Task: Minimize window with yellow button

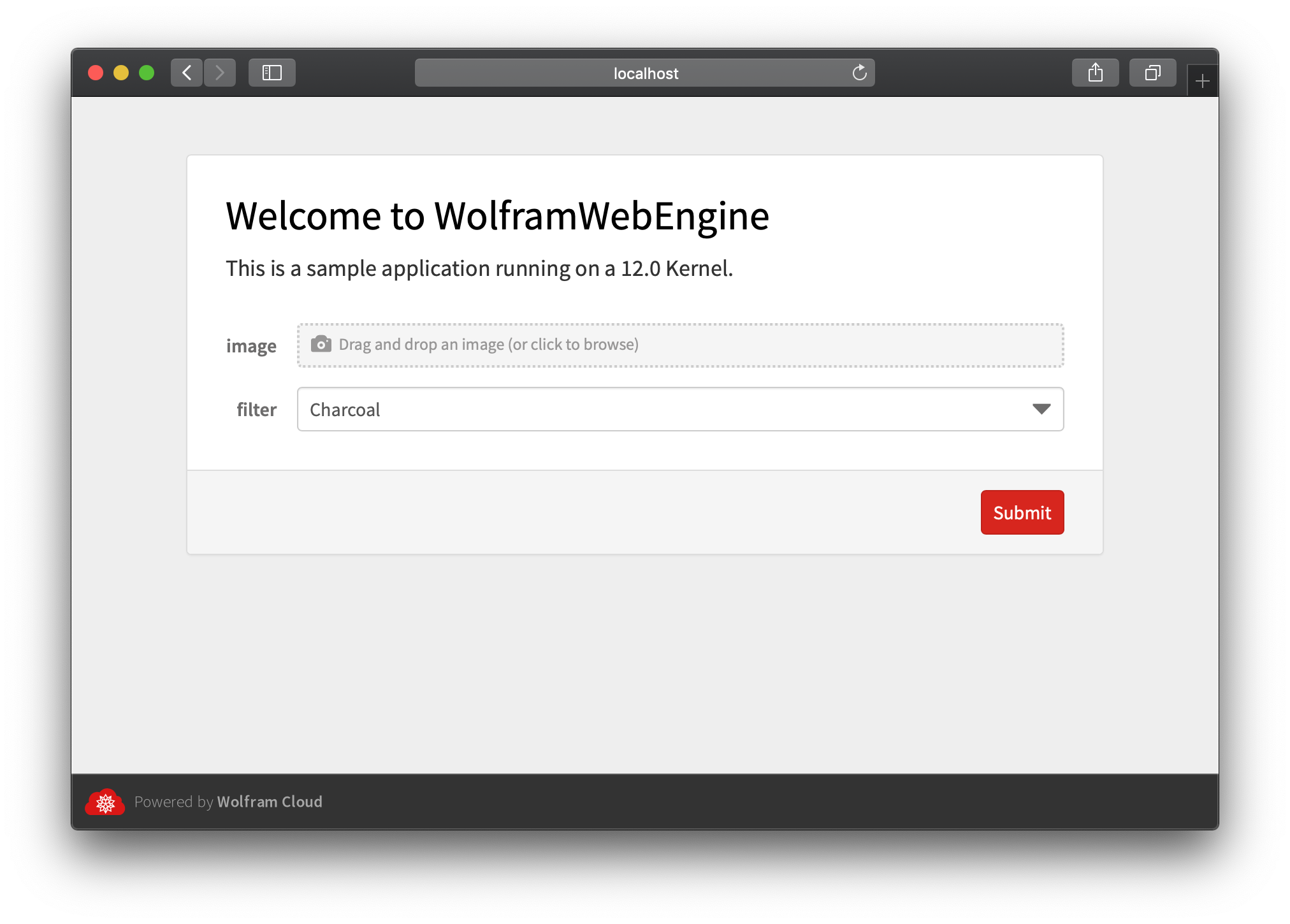Action: (121, 73)
